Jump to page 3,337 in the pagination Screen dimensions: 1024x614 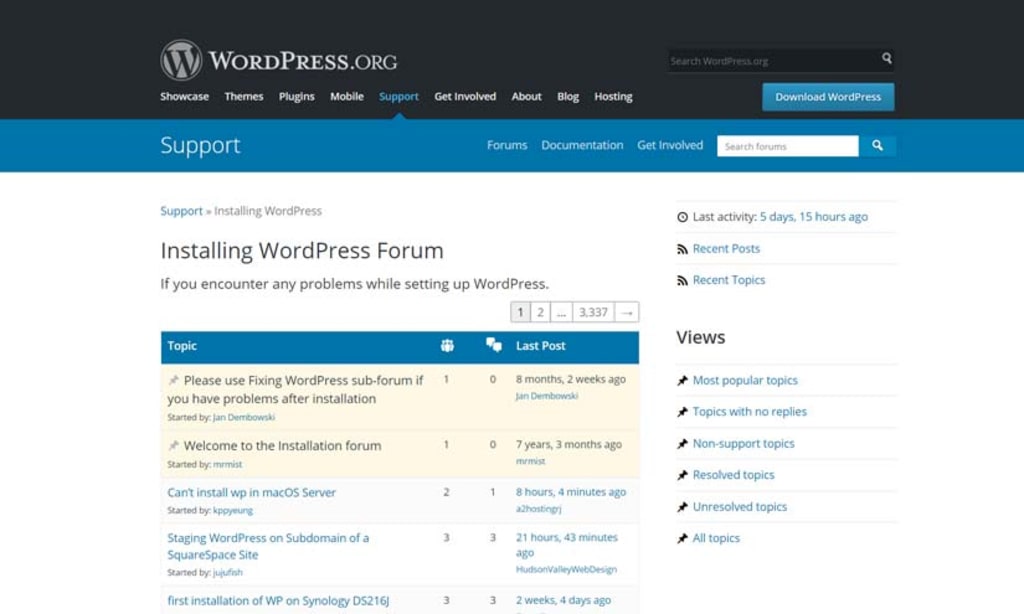pyautogui.click(x=593, y=312)
